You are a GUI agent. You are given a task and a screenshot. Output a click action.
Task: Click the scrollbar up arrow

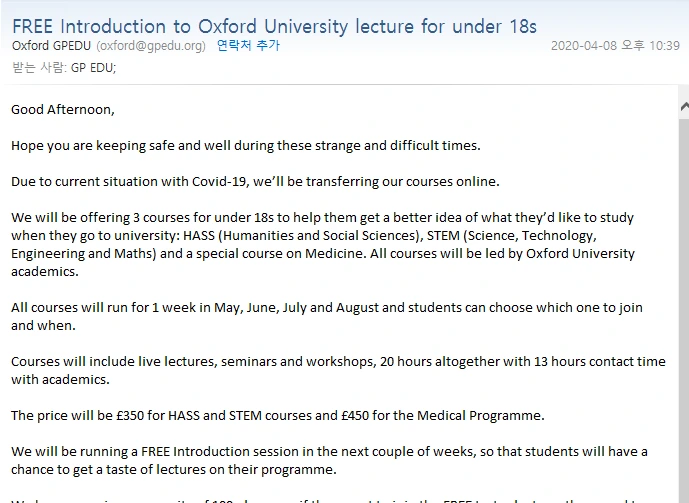(x=683, y=106)
